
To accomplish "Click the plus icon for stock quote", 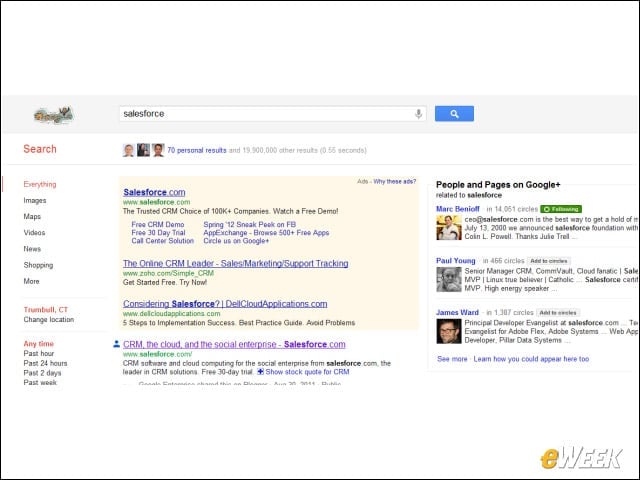I will [x=260, y=372].
